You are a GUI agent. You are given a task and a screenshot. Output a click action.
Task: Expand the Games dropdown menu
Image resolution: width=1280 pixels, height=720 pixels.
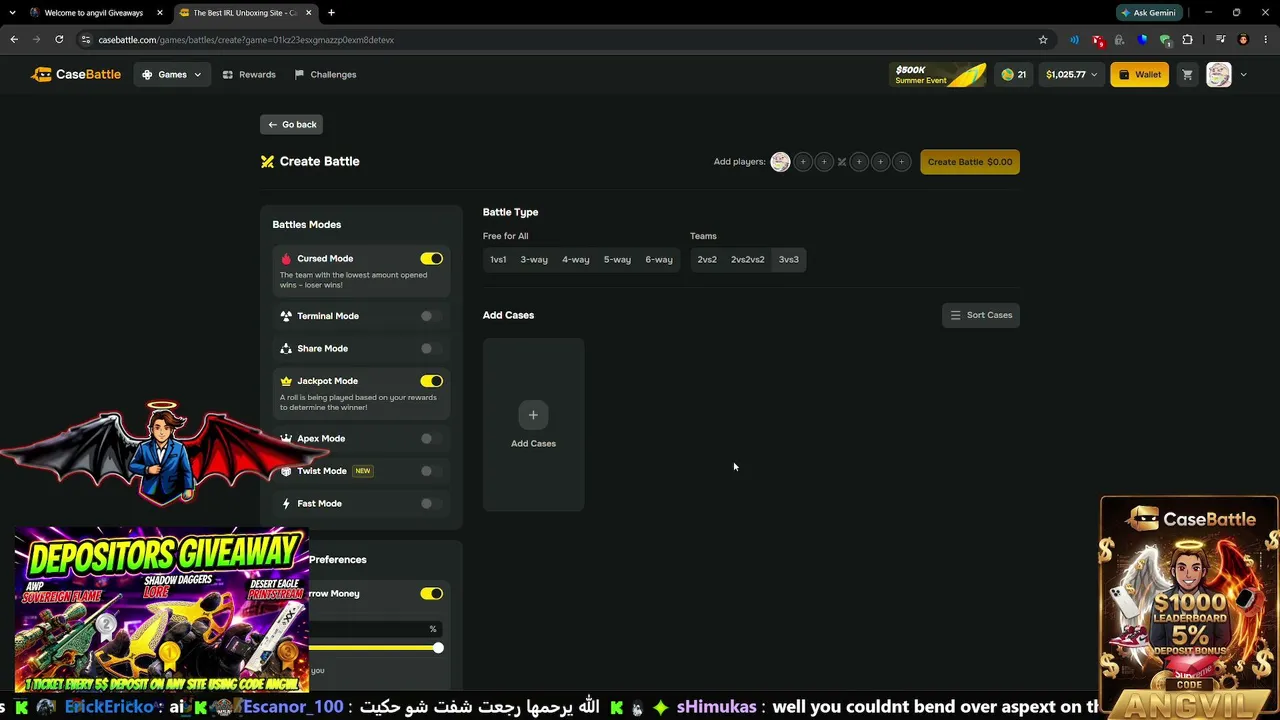172,74
